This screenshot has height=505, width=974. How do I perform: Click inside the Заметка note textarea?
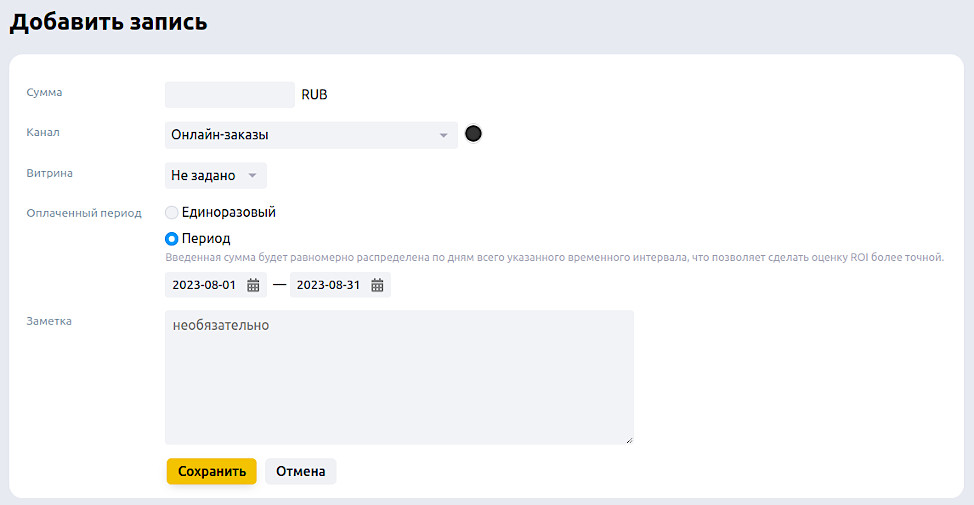pos(399,377)
